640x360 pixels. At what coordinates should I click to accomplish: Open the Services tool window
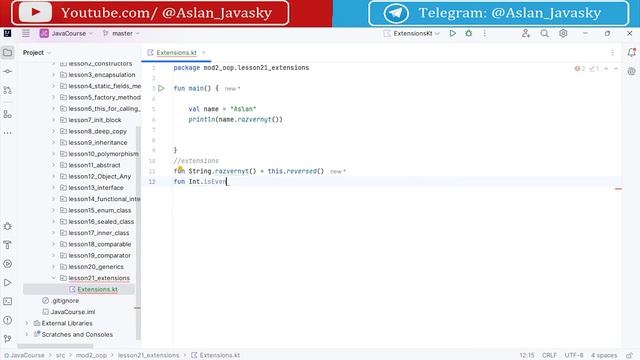[7, 264]
